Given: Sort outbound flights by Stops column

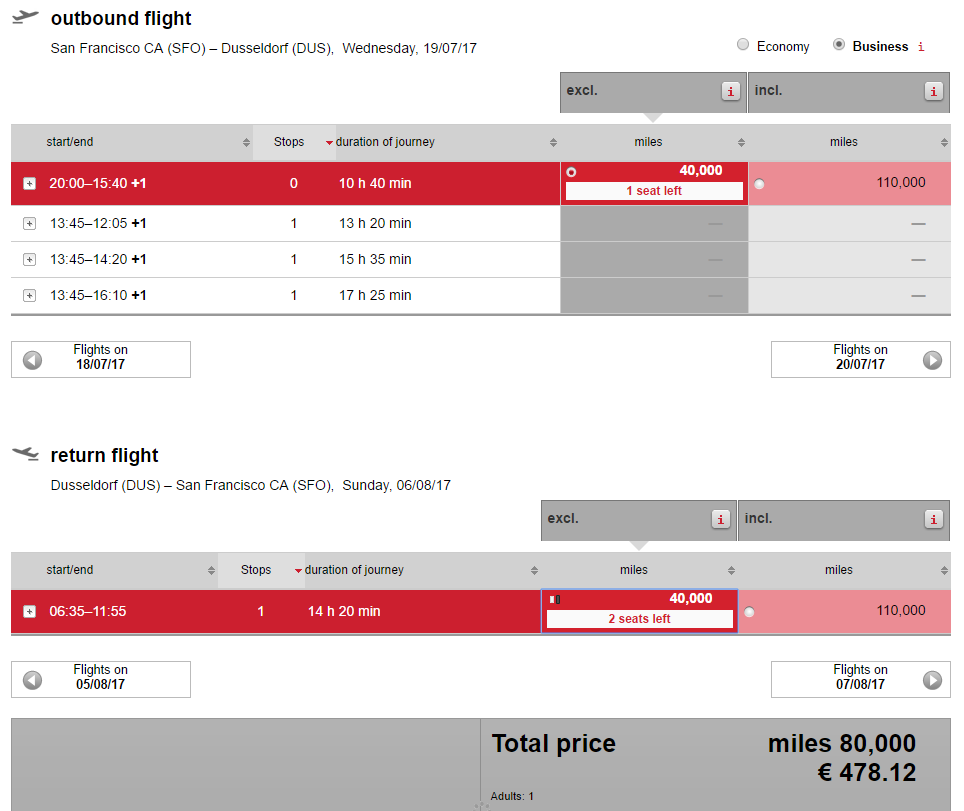Looking at the screenshot, I should click(289, 142).
